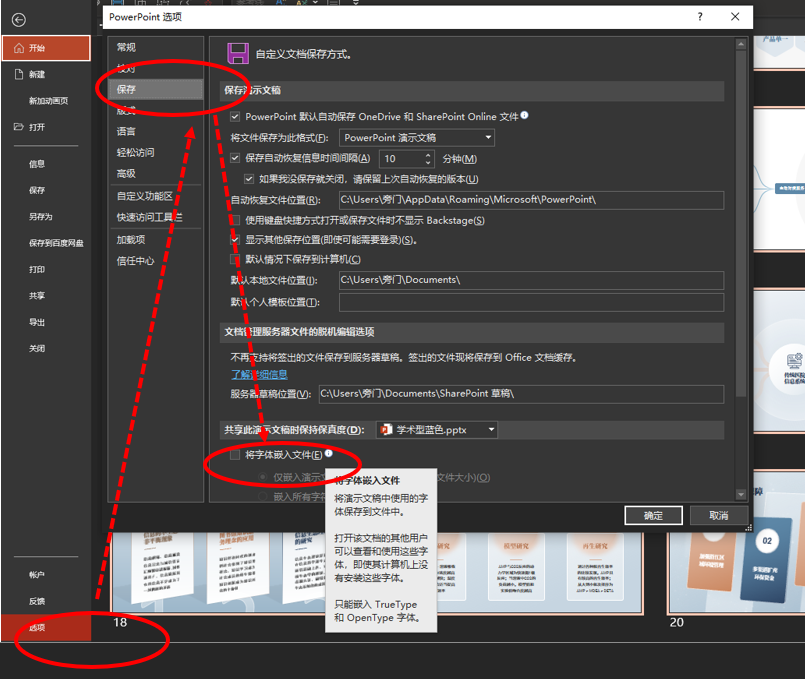Viewport: 805px width, 679px height.
Task: Click the new document icon beside 新建
Action: [19, 74]
